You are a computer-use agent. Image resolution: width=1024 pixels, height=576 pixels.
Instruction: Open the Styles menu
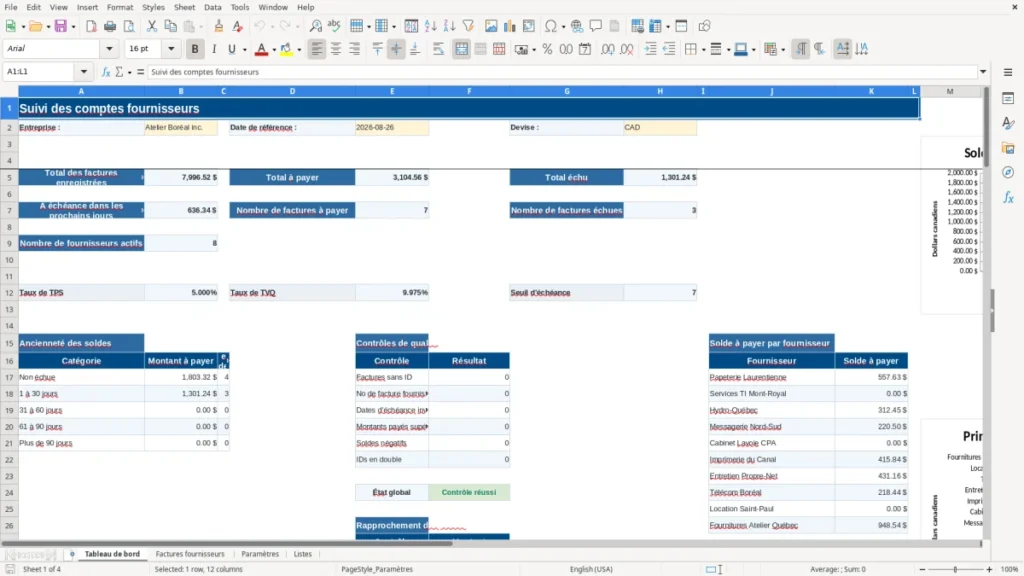tap(153, 7)
